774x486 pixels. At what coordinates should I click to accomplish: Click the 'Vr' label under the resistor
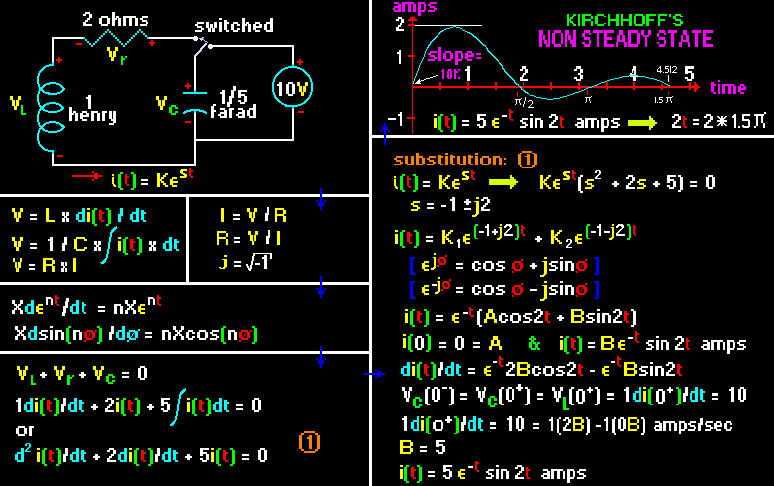(x=116, y=56)
